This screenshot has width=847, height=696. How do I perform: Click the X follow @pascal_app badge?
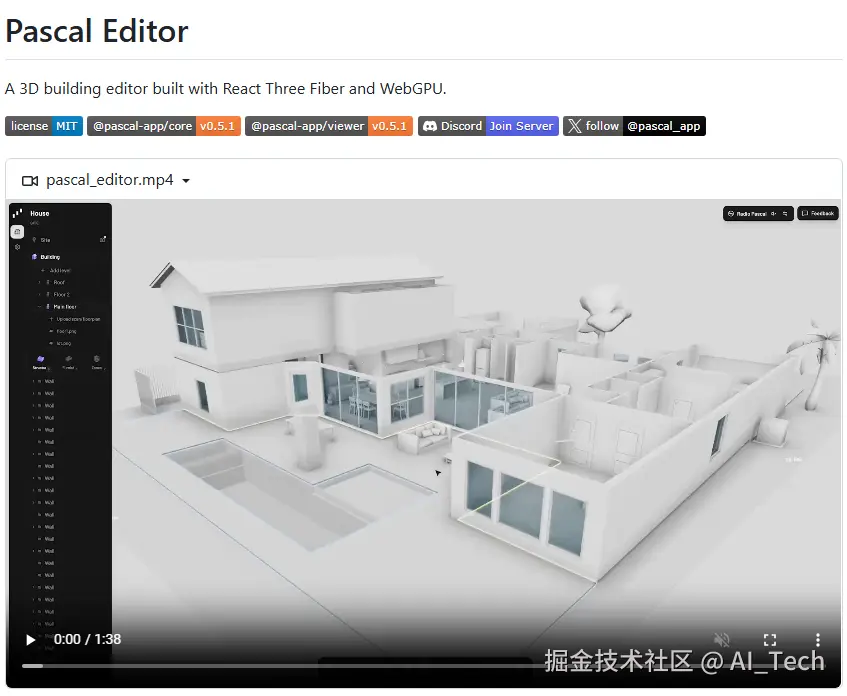coord(634,126)
